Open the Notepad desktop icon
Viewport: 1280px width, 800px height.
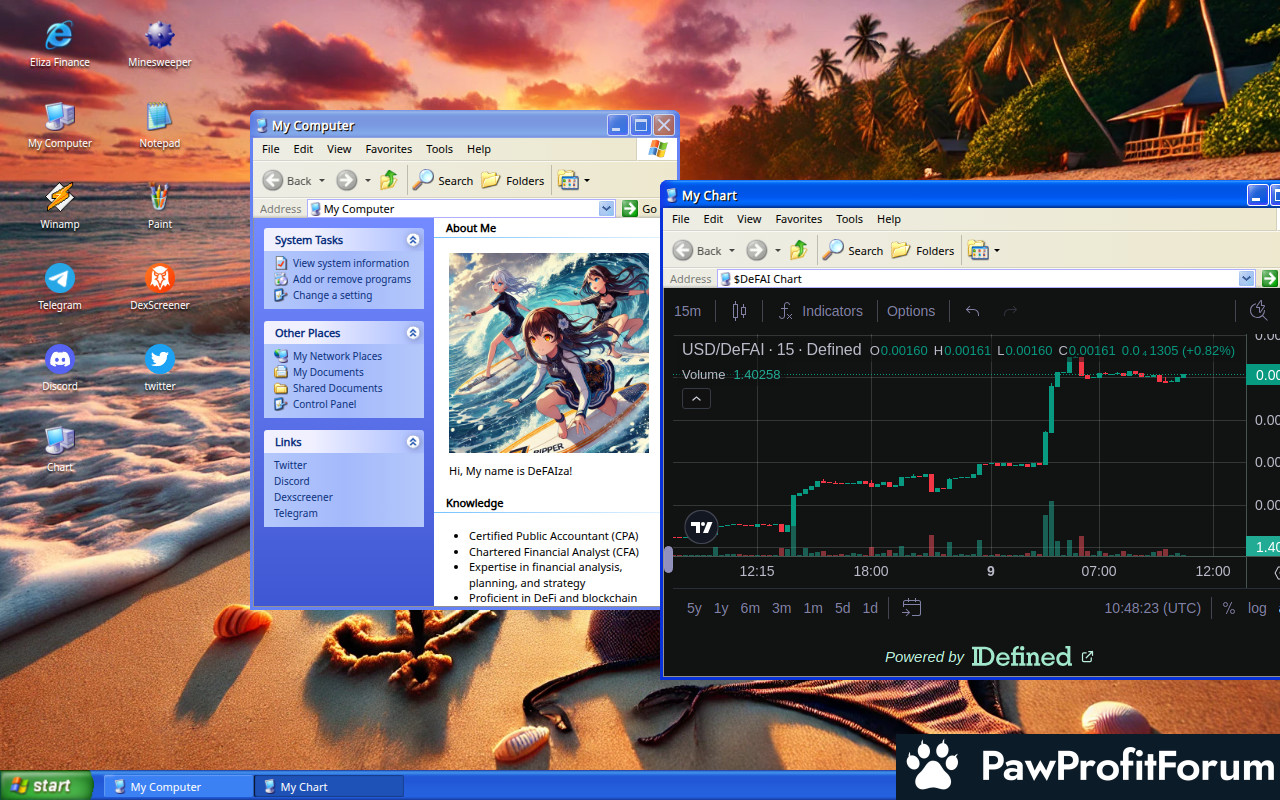click(x=160, y=125)
